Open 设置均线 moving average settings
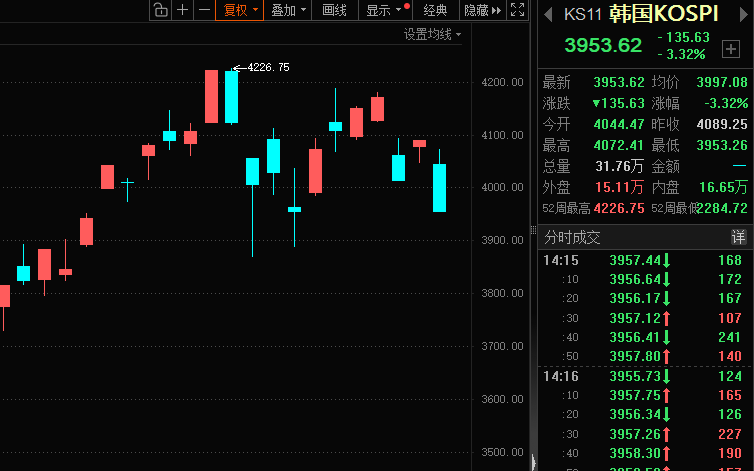The height and width of the screenshot is (471, 754). pos(432,34)
